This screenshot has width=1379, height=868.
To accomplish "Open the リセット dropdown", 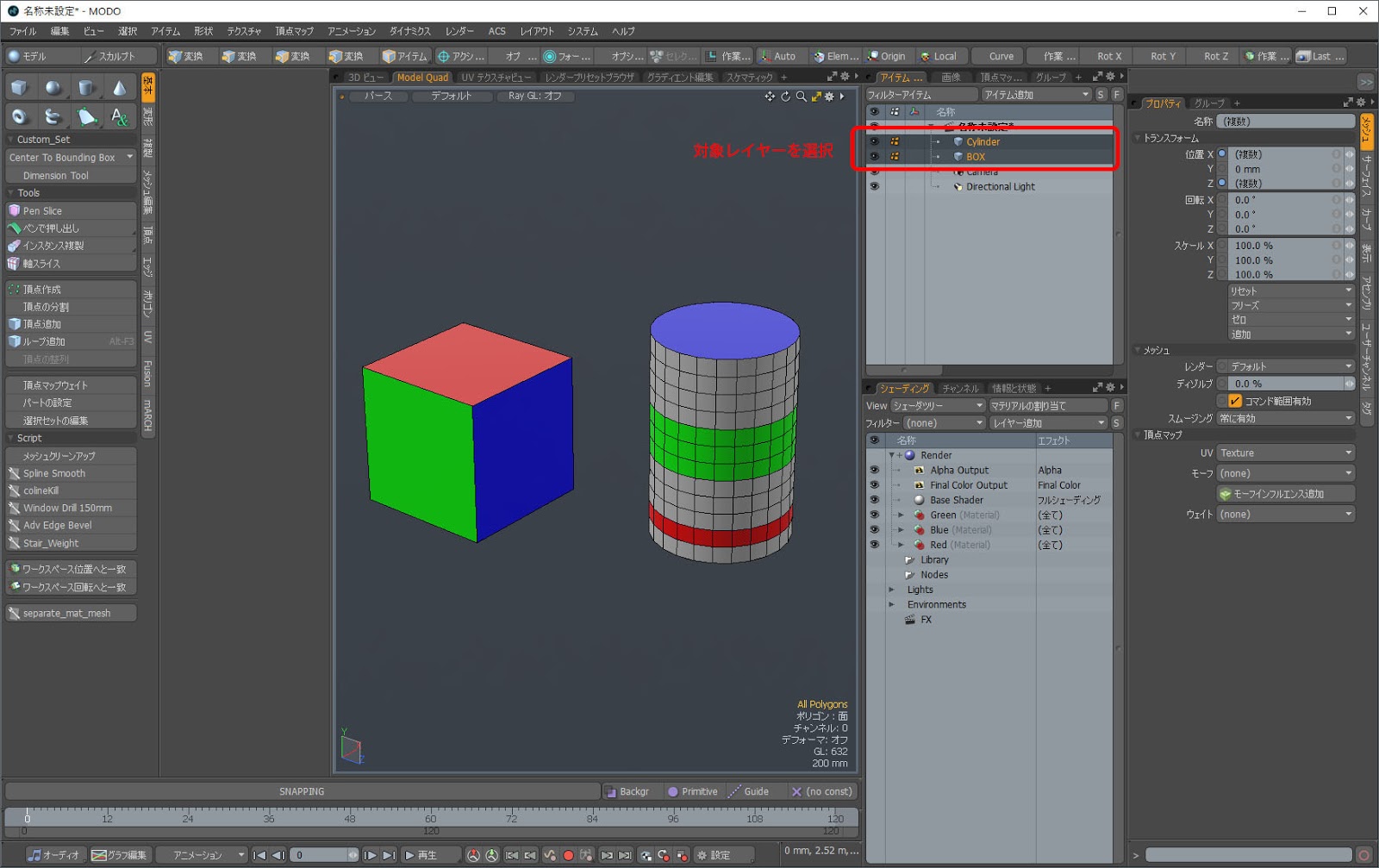I will (1291, 290).
